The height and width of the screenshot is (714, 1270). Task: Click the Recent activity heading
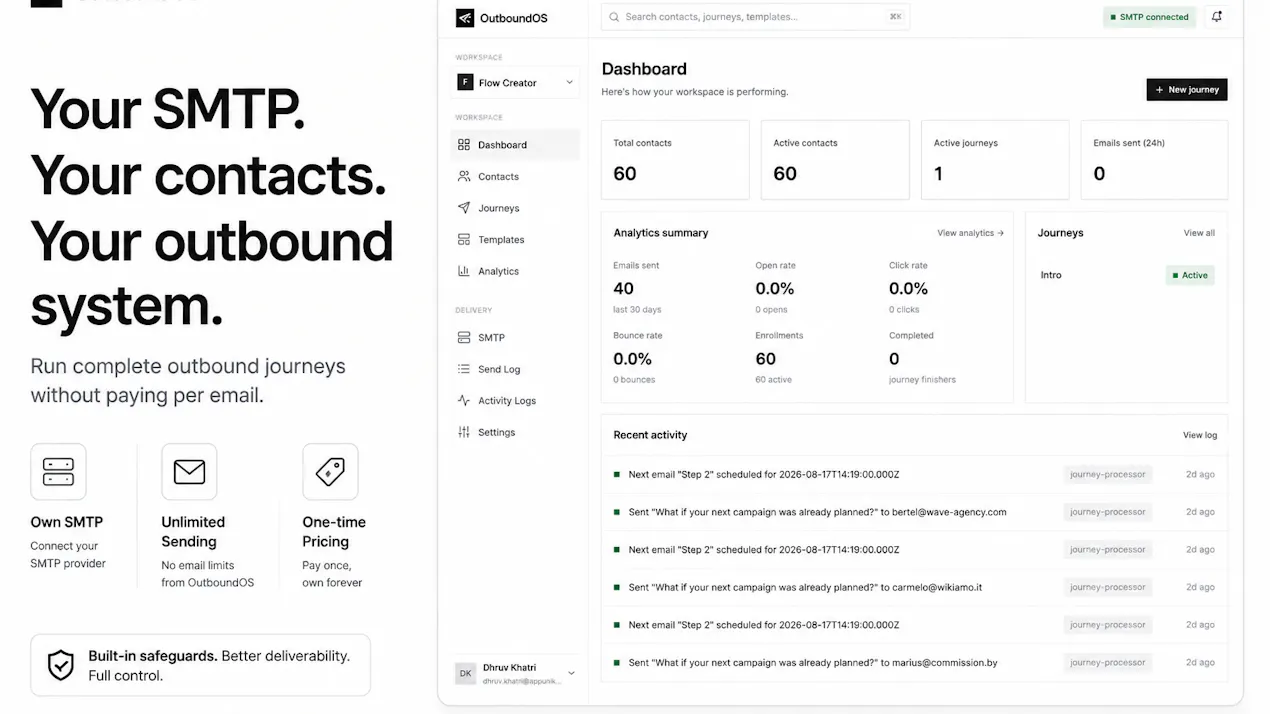[650, 435]
